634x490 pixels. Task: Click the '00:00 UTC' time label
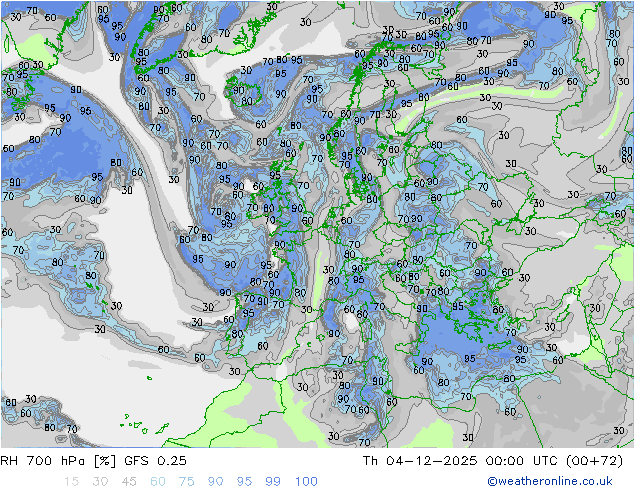[522, 461]
